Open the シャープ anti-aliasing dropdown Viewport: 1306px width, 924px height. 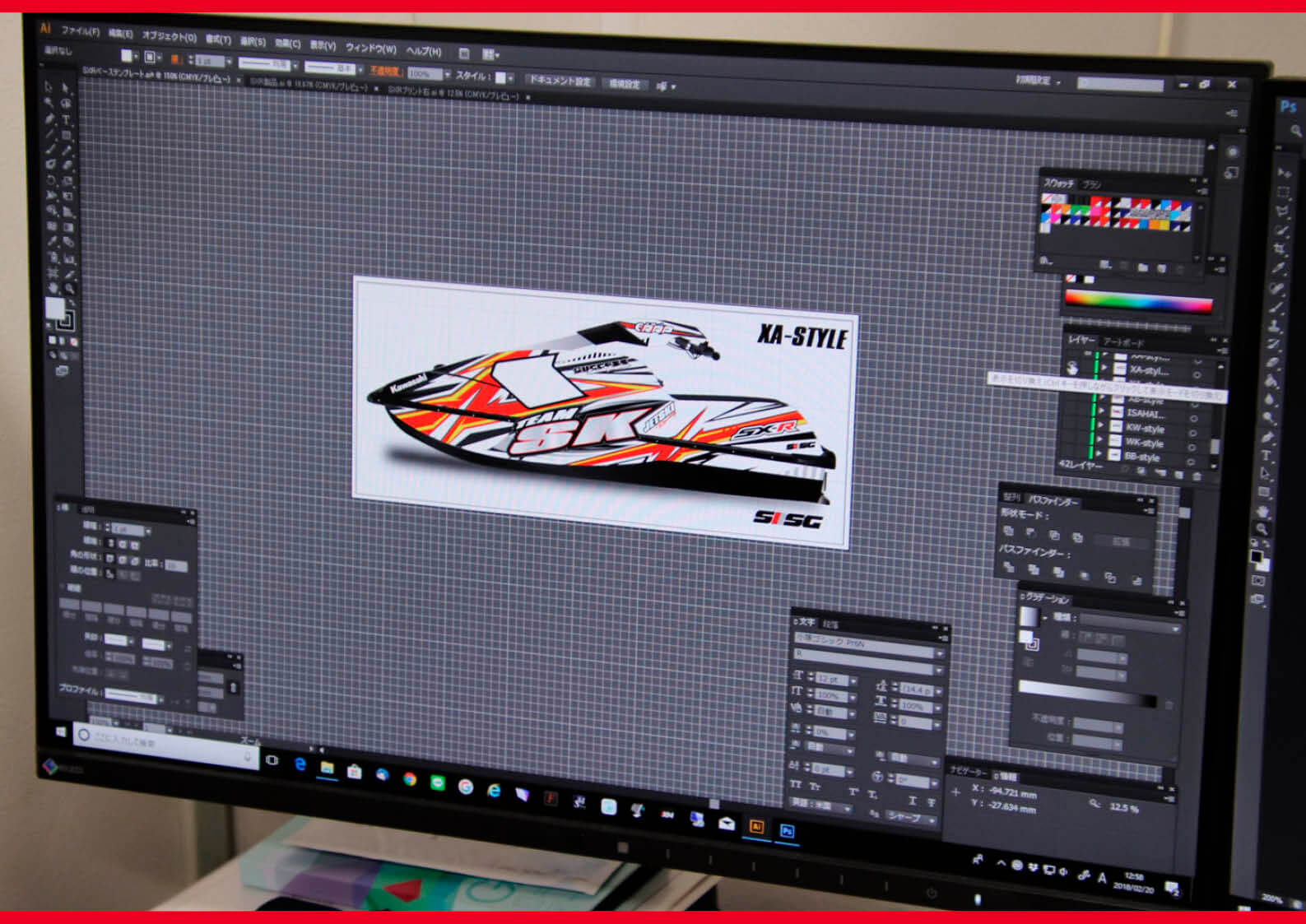pos(911,817)
